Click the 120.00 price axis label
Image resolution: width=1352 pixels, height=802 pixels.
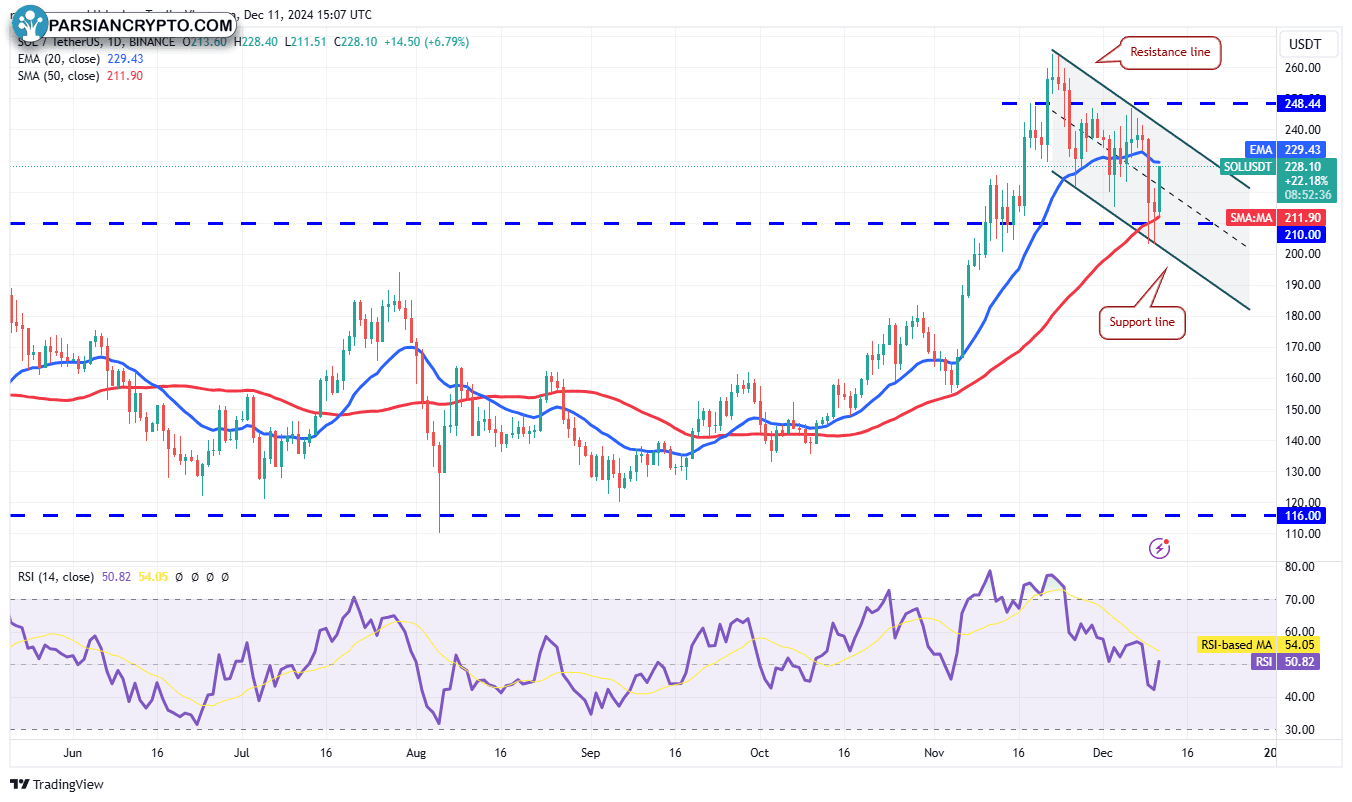pyautogui.click(x=1303, y=503)
